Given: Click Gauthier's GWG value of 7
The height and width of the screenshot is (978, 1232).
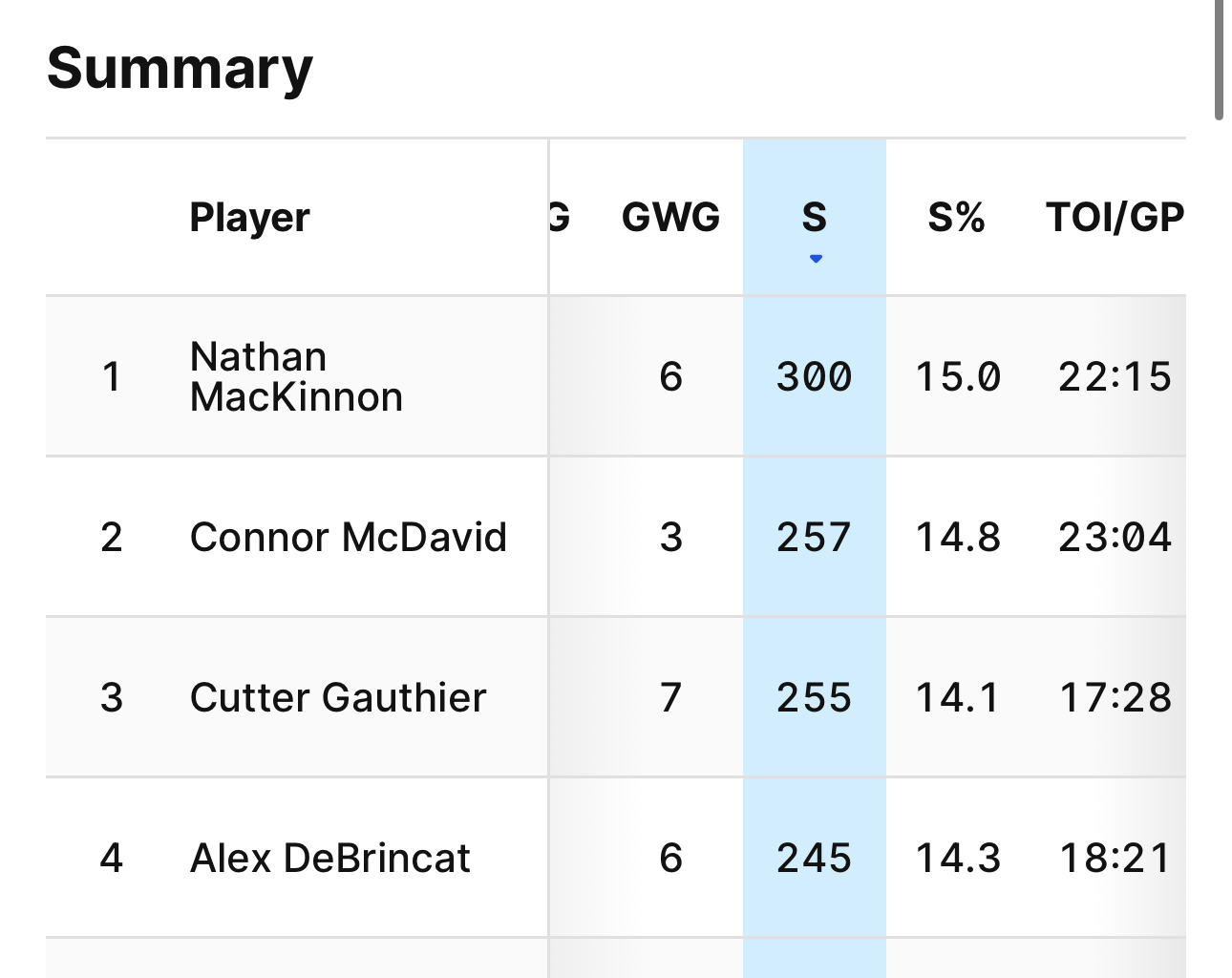Looking at the screenshot, I should [670, 697].
